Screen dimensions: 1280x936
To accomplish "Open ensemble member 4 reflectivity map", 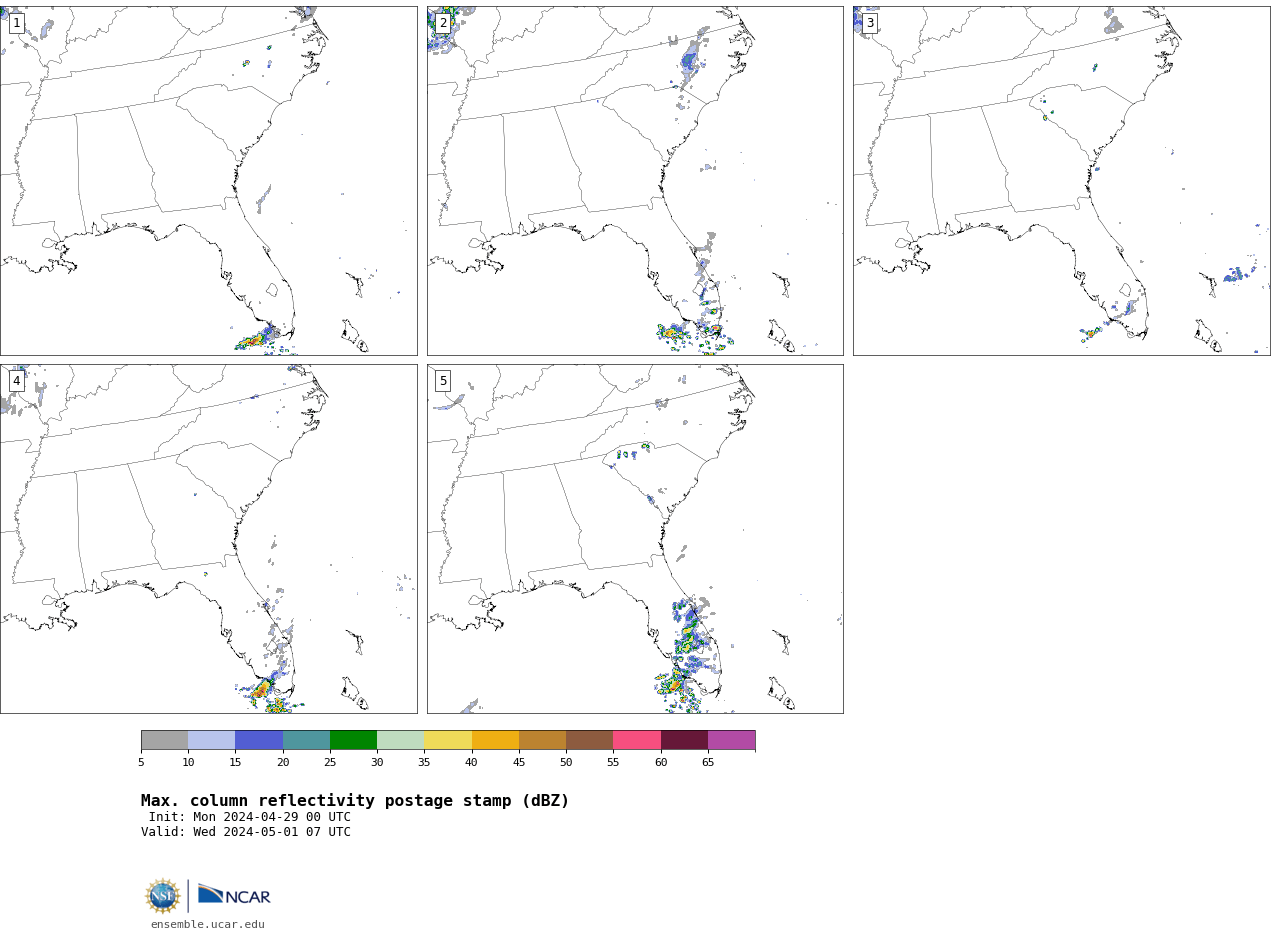I will pyautogui.click(x=208, y=539).
